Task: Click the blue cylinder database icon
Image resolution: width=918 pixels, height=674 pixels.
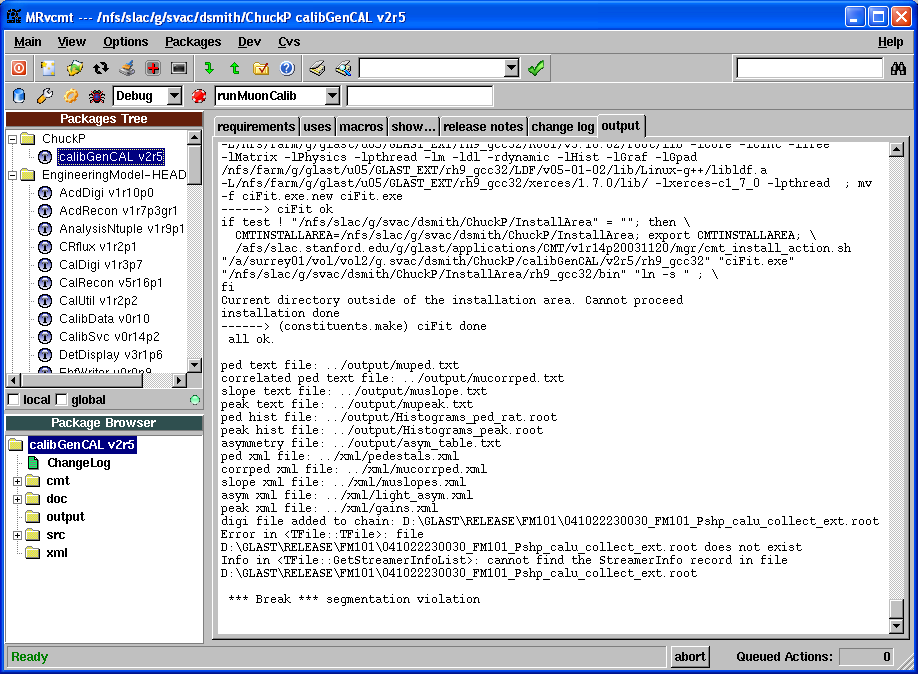Action: pos(19,95)
